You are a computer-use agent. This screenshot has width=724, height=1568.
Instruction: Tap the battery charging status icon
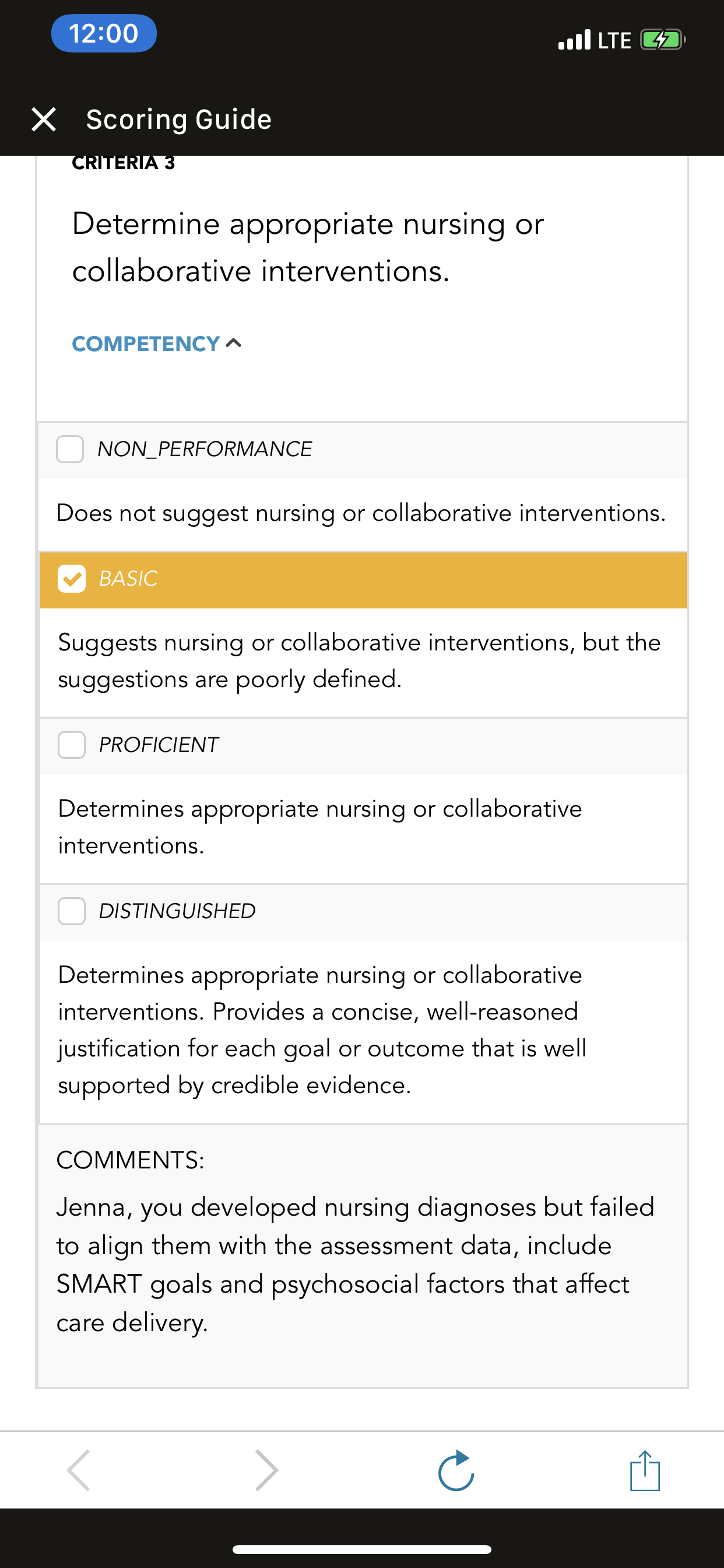pos(663,40)
